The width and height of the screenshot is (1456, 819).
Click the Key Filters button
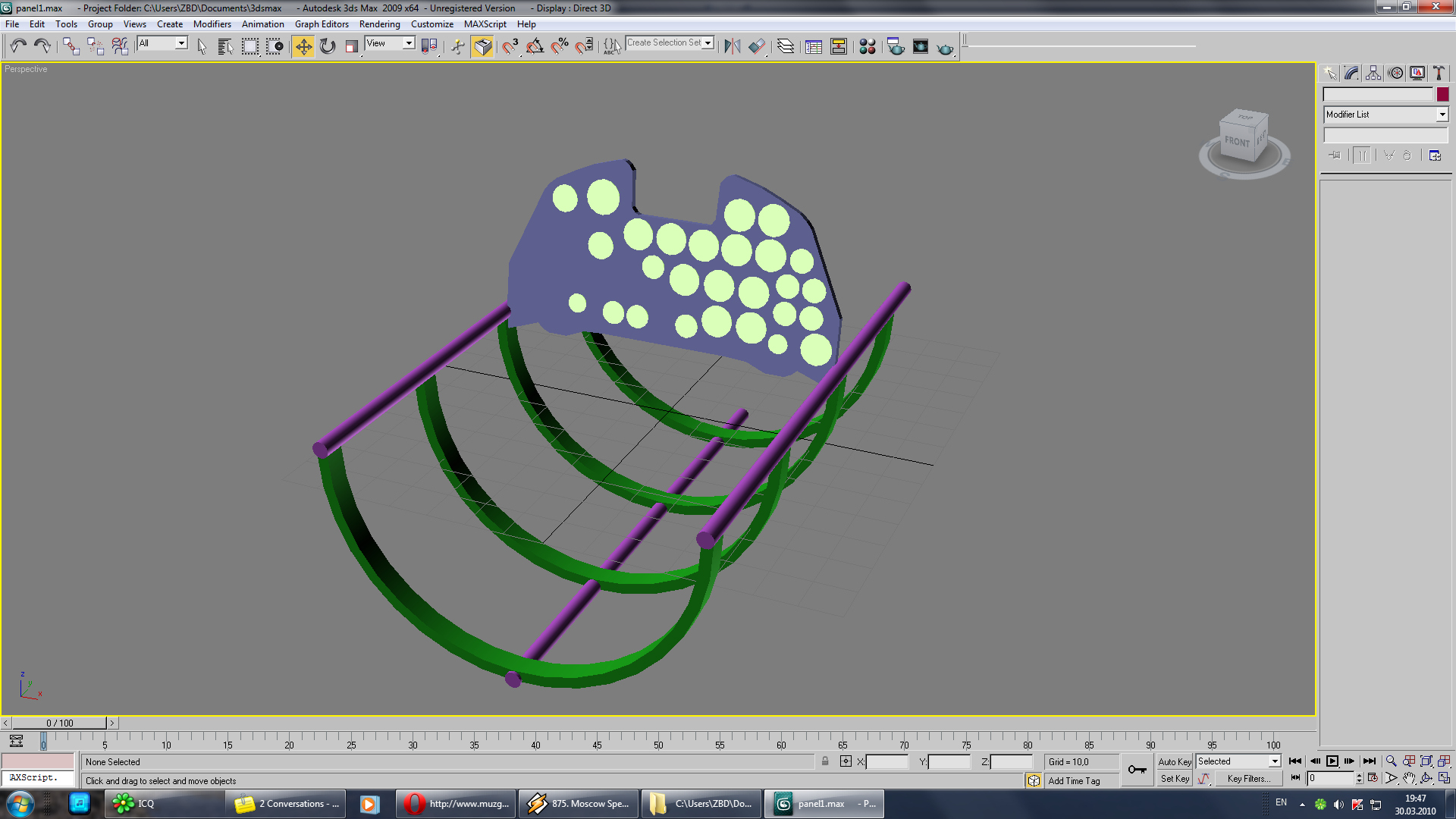coord(1248,779)
